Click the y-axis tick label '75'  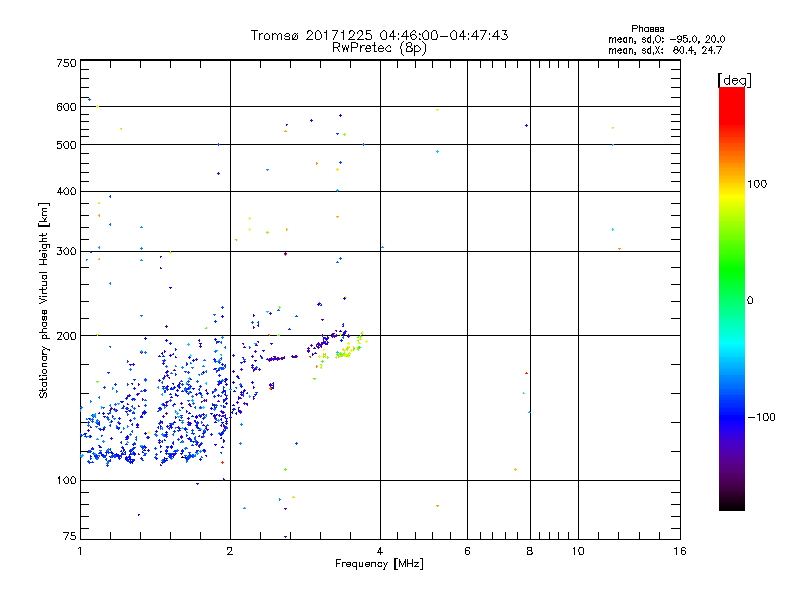tap(70, 536)
